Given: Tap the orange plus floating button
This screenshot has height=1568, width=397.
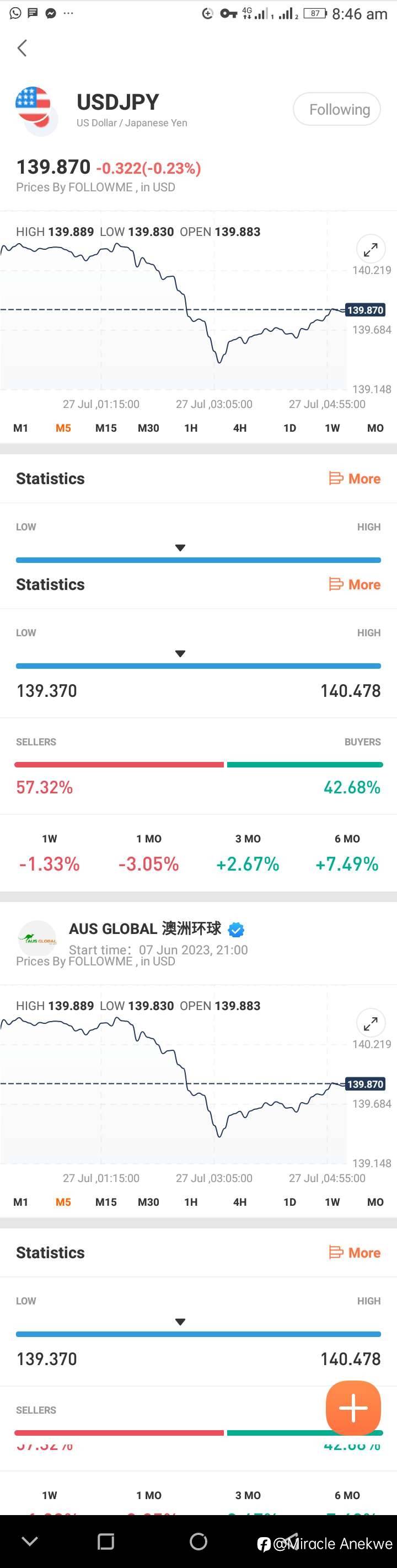Looking at the screenshot, I should (353, 1408).
